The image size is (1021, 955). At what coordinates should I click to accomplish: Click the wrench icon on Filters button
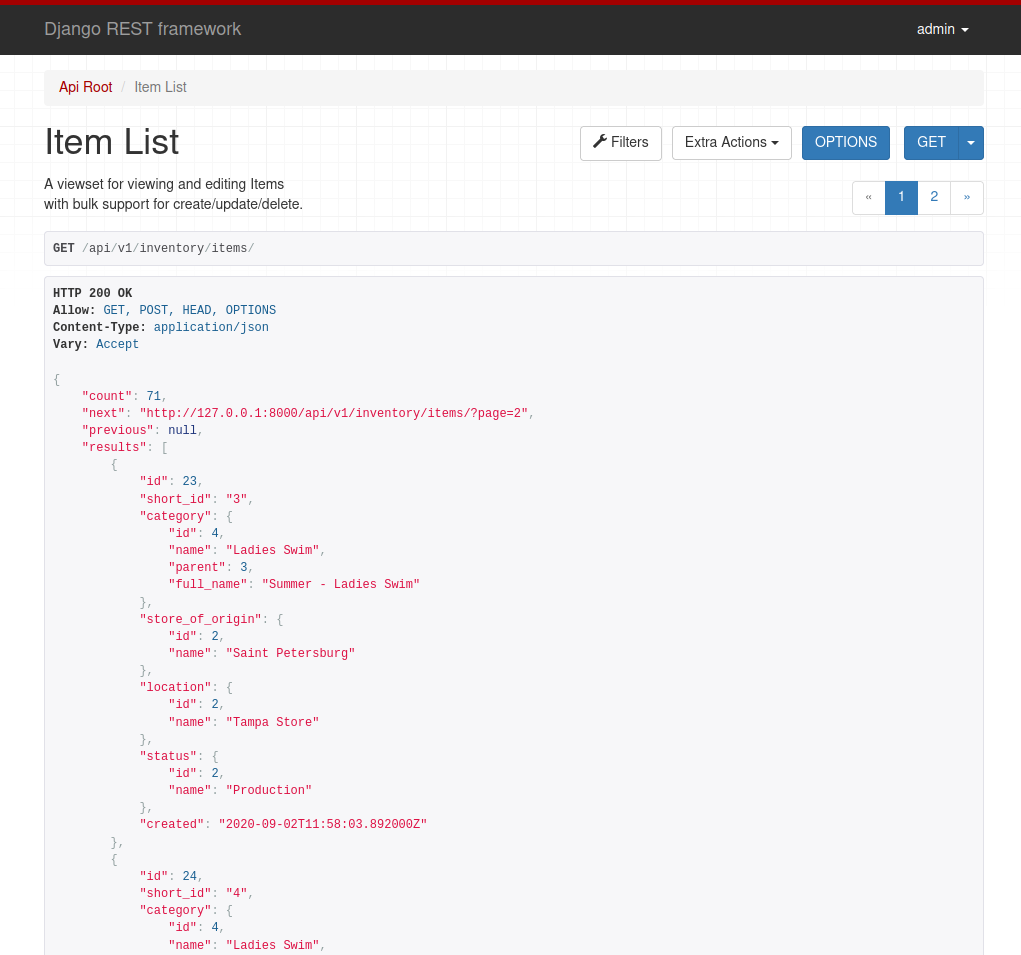pos(600,142)
